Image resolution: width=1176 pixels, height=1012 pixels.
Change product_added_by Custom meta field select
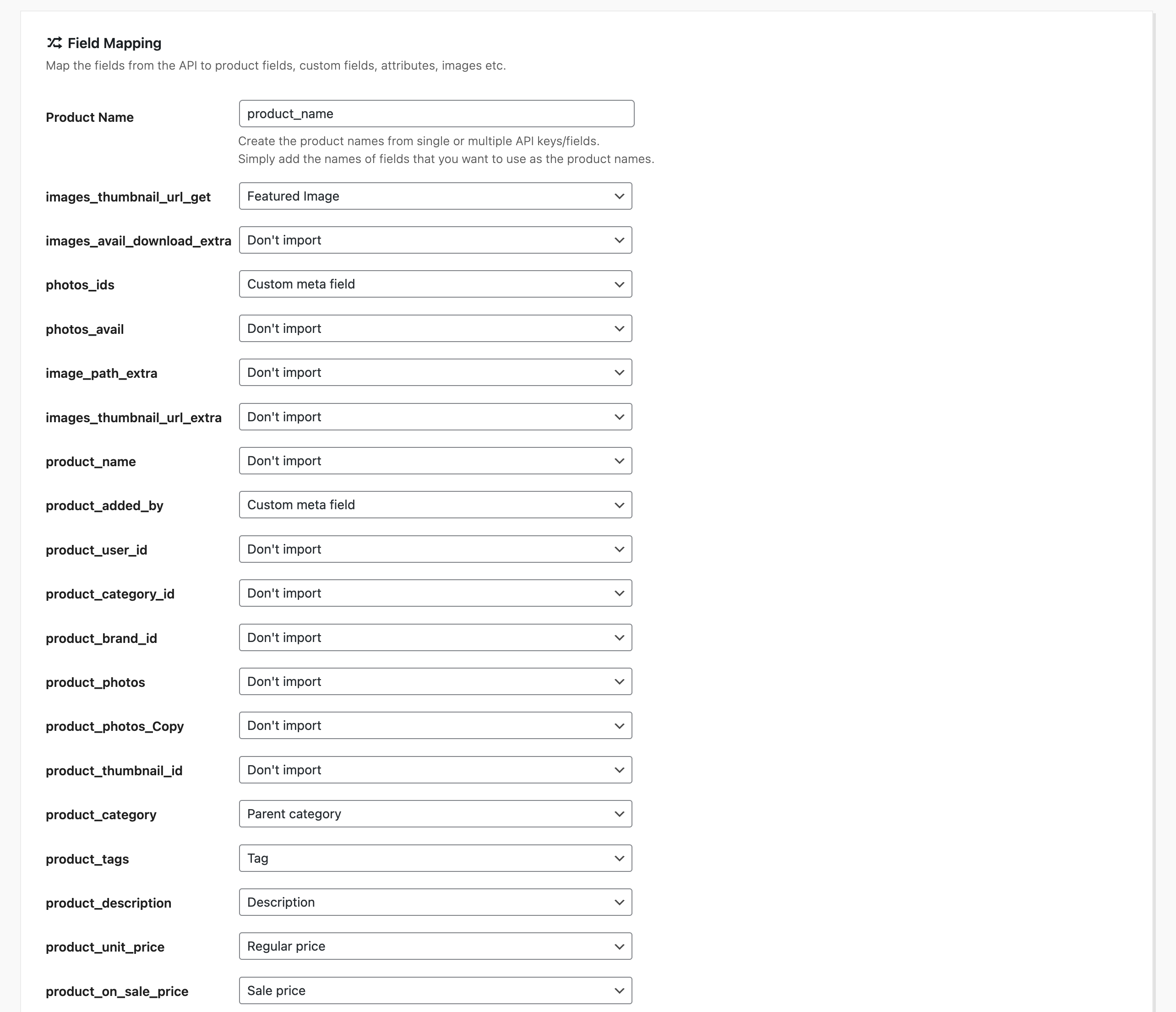(436, 505)
